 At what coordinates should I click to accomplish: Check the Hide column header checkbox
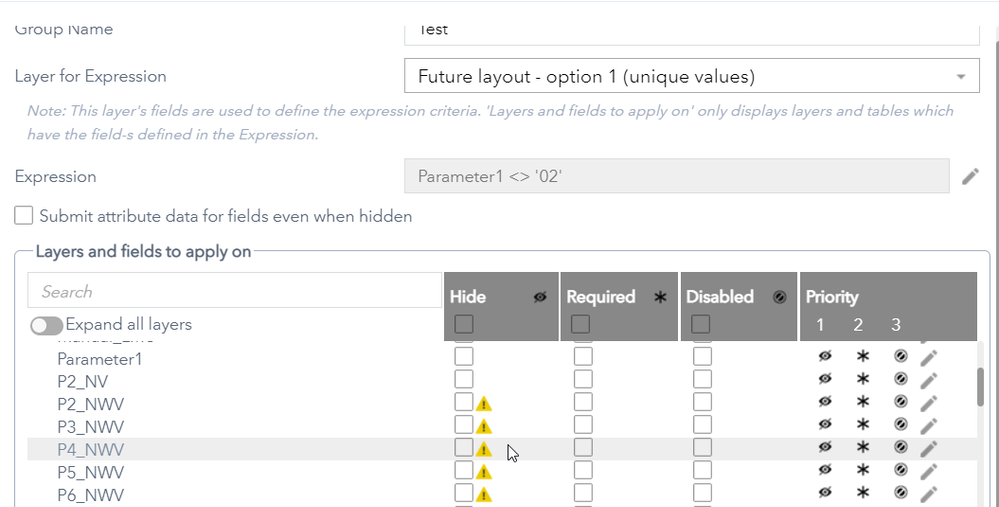[464, 324]
